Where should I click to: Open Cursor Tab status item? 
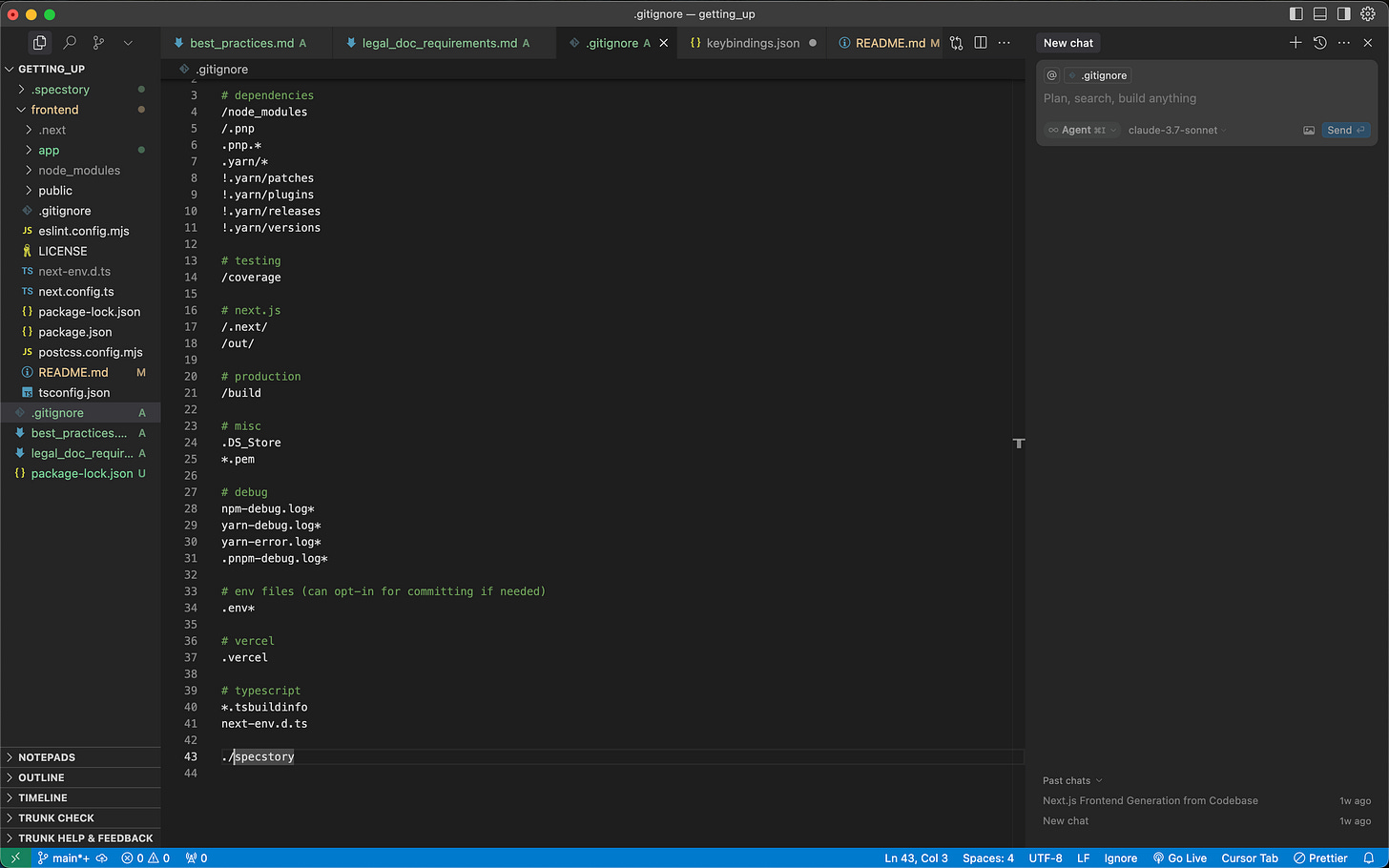[1250, 858]
